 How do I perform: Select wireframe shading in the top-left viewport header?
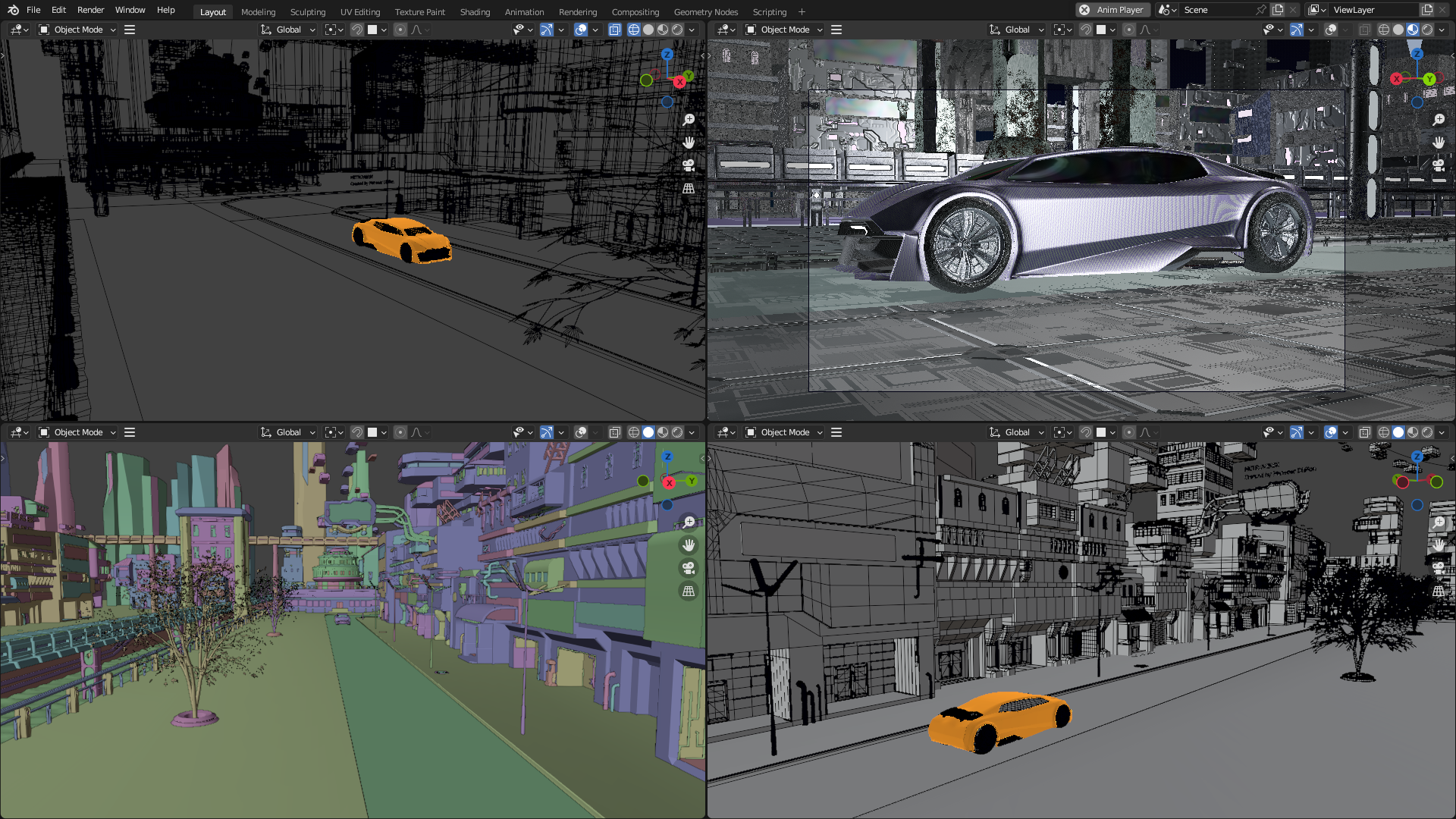pyautogui.click(x=634, y=30)
